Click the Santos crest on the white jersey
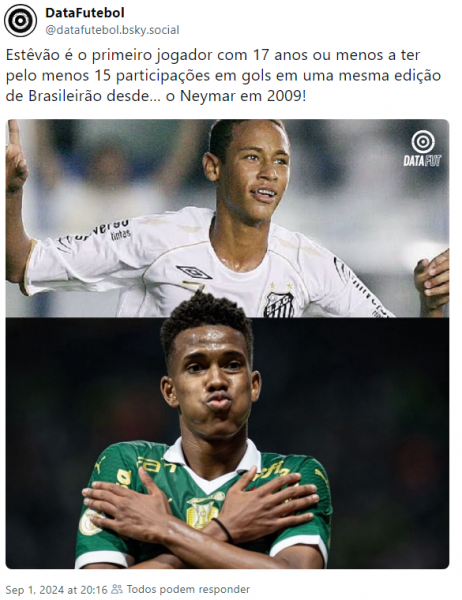 click(x=279, y=305)
